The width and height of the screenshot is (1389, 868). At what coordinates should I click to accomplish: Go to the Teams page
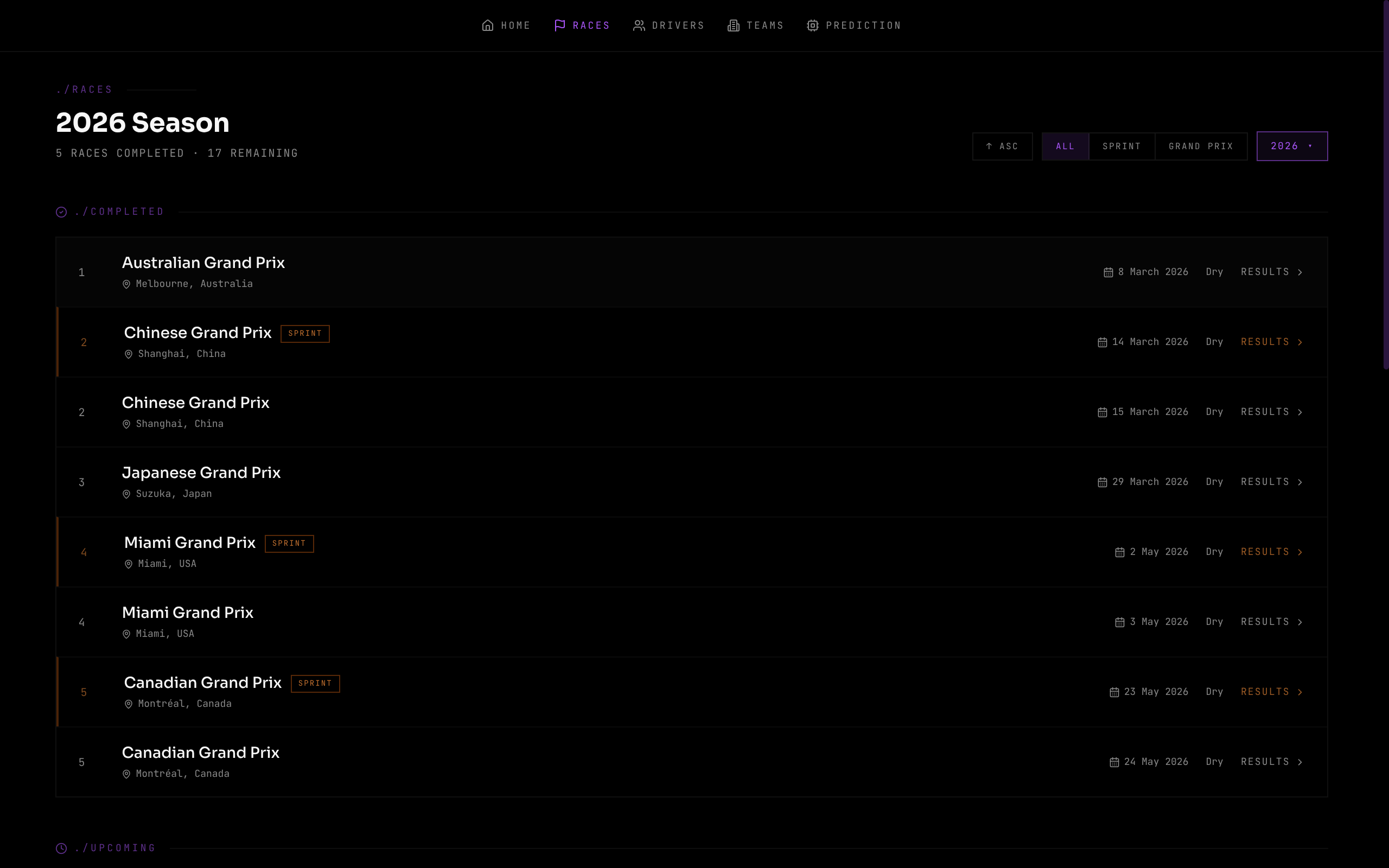(755, 25)
